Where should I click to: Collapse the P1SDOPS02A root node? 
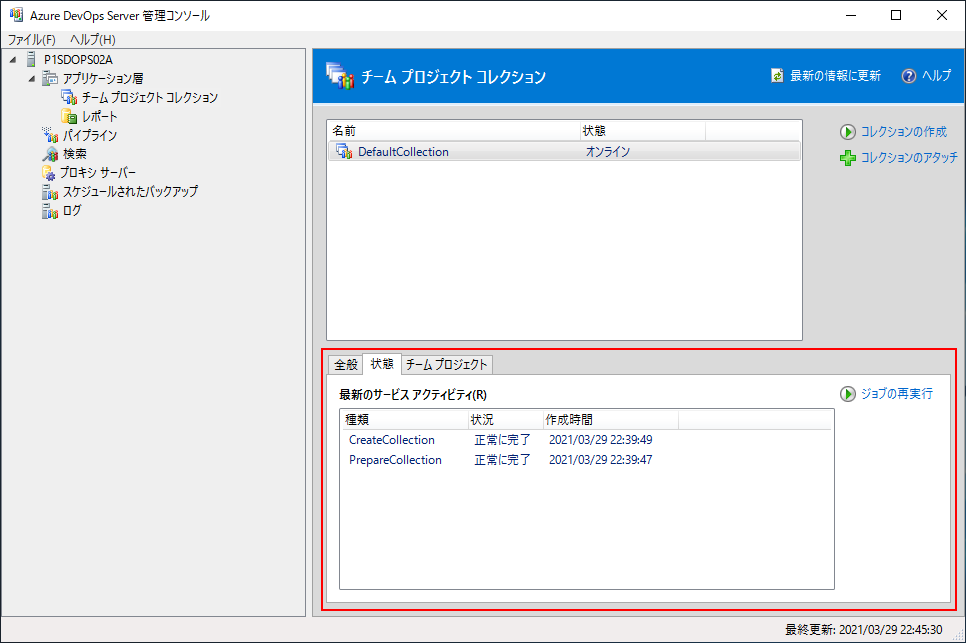(13, 60)
